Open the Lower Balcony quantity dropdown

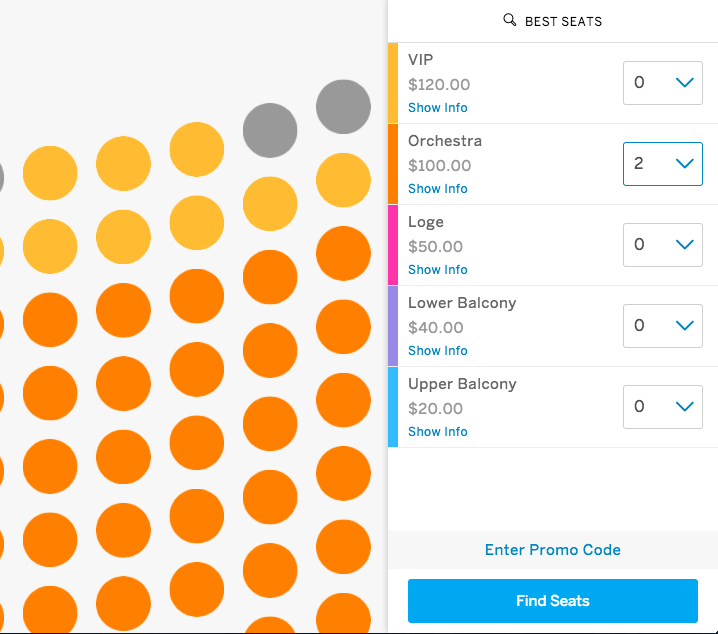(663, 326)
